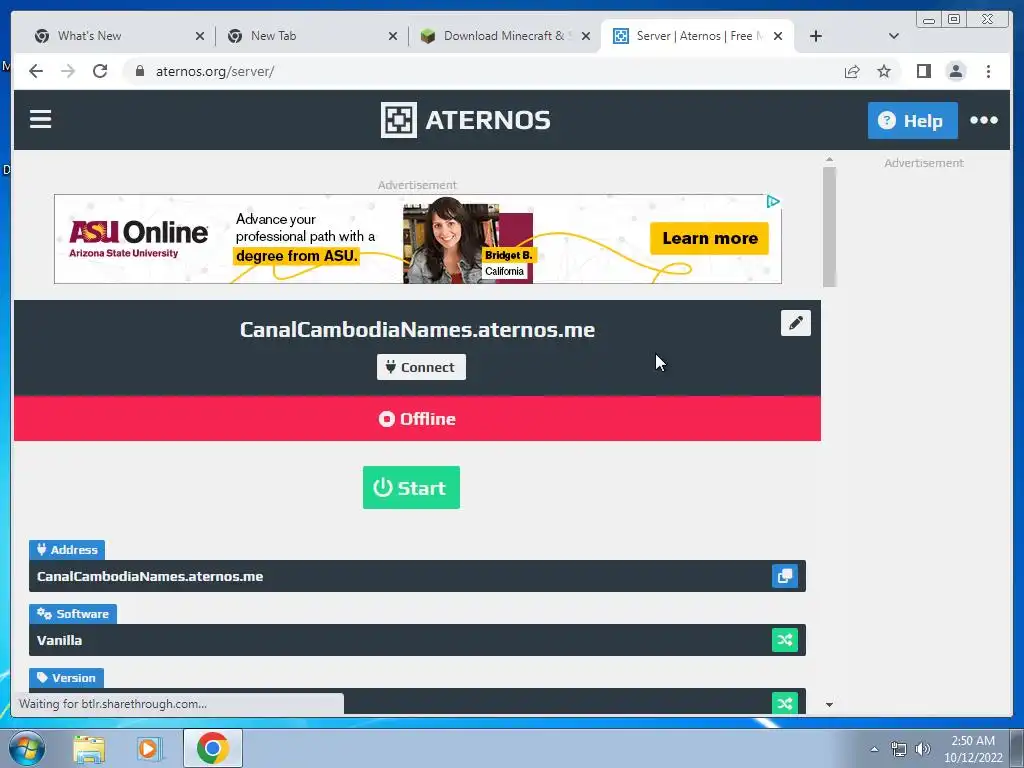Click the Aternos logo
The image size is (1024, 768).
tap(466, 120)
